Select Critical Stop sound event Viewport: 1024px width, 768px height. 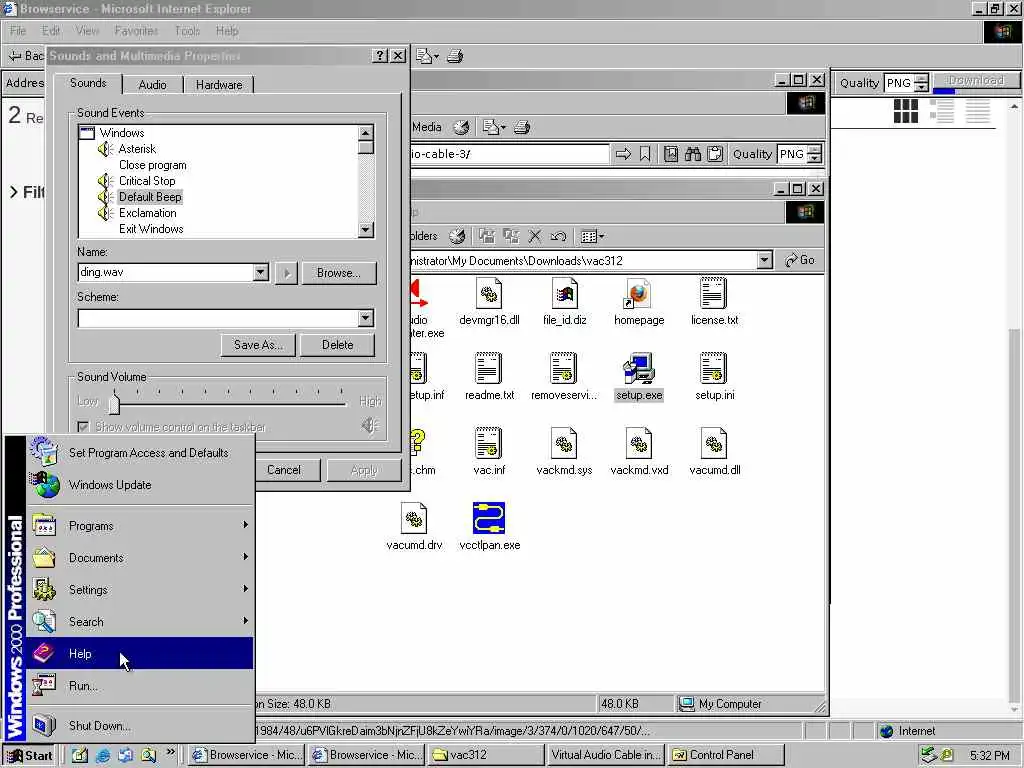[147, 181]
